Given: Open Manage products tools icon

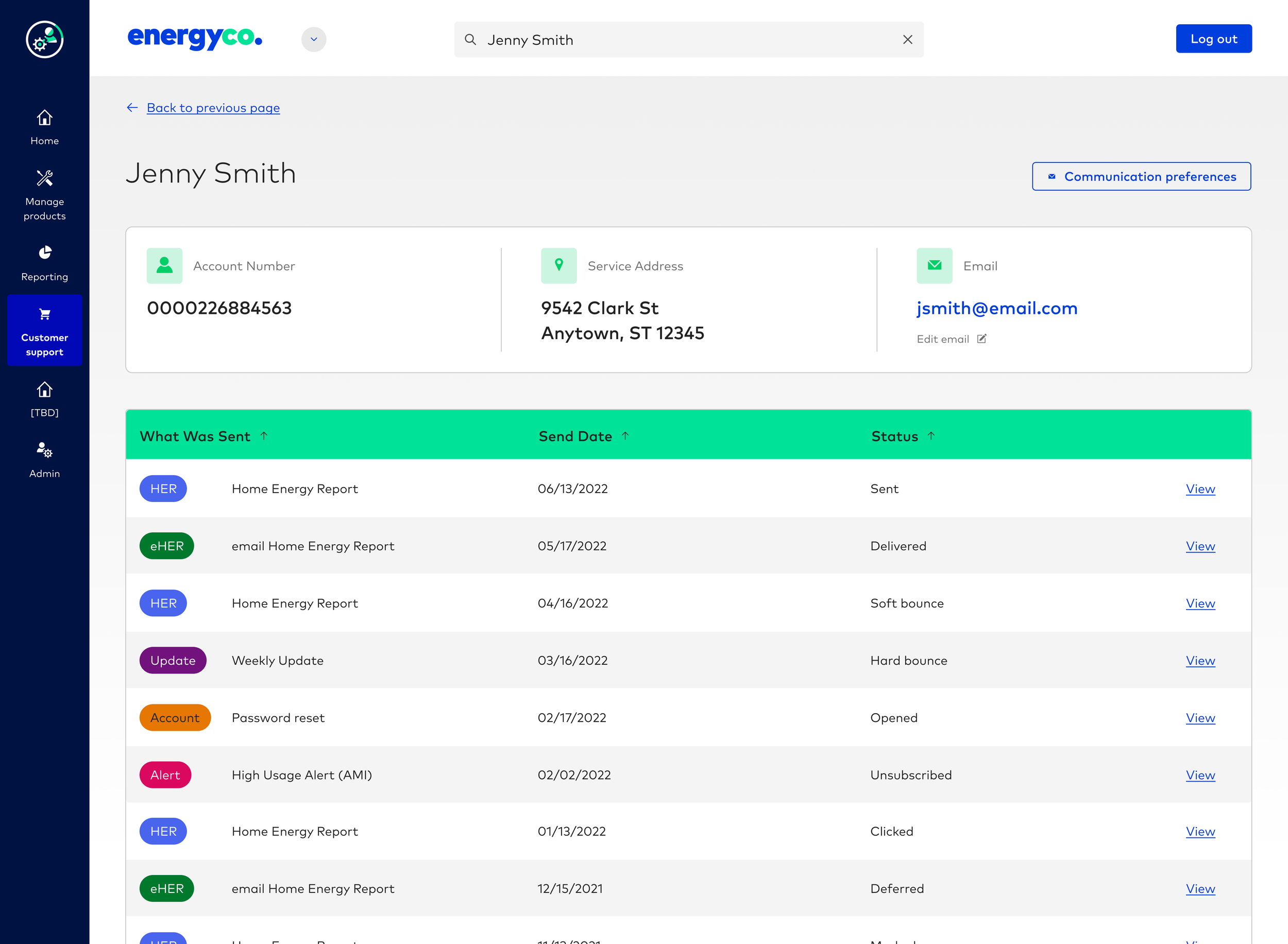Looking at the screenshot, I should click(x=44, y=178).
